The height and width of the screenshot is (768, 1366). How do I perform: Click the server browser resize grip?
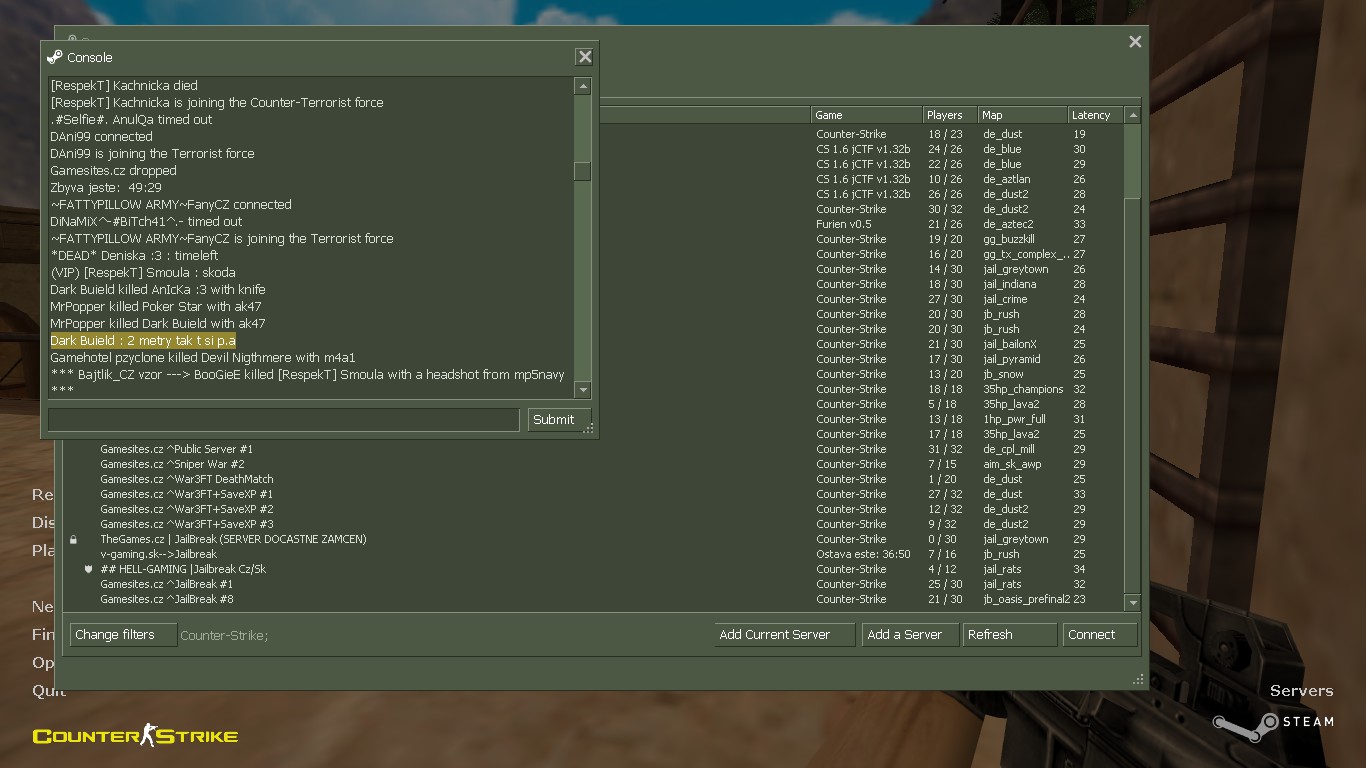(x=1138, y=679)
